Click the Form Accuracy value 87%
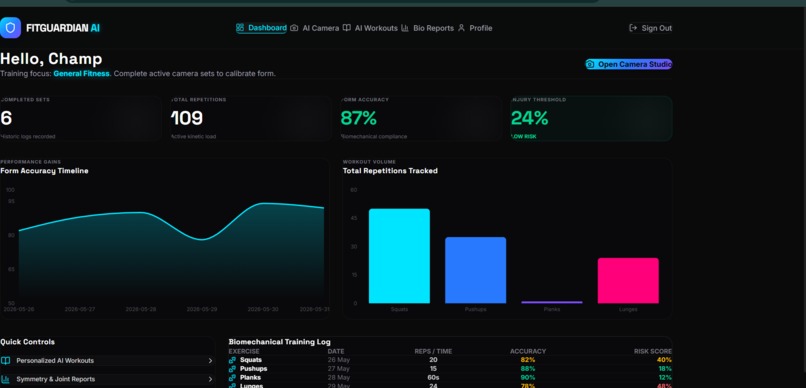The height and width of the screenshot is (388, 806). click(358, 118)
